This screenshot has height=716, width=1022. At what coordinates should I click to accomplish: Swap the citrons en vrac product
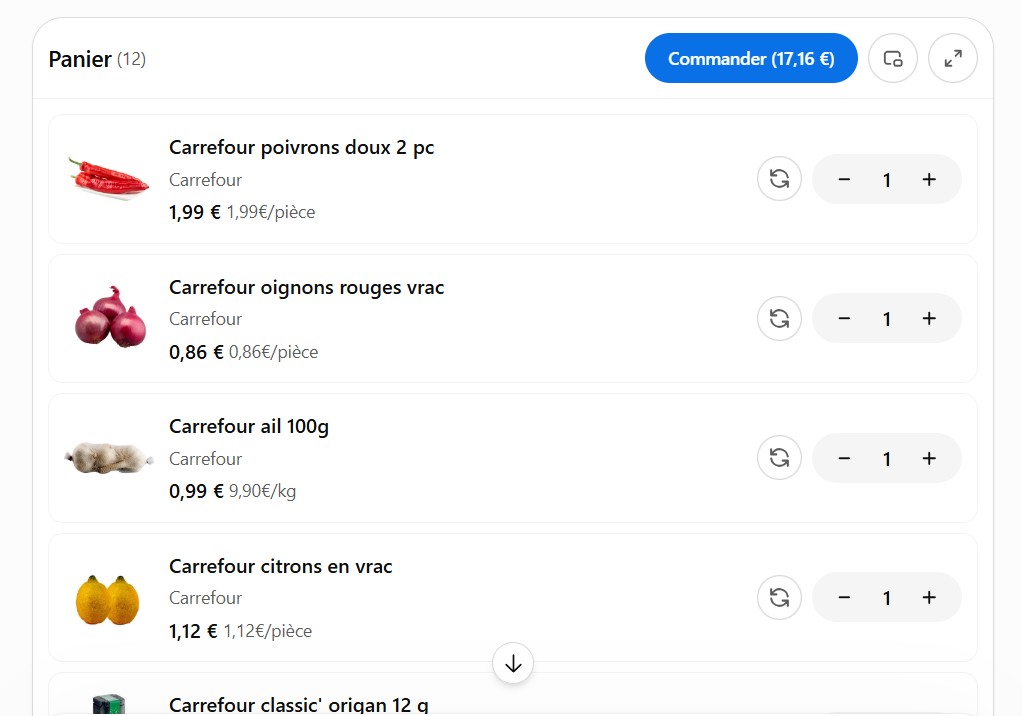780,597
